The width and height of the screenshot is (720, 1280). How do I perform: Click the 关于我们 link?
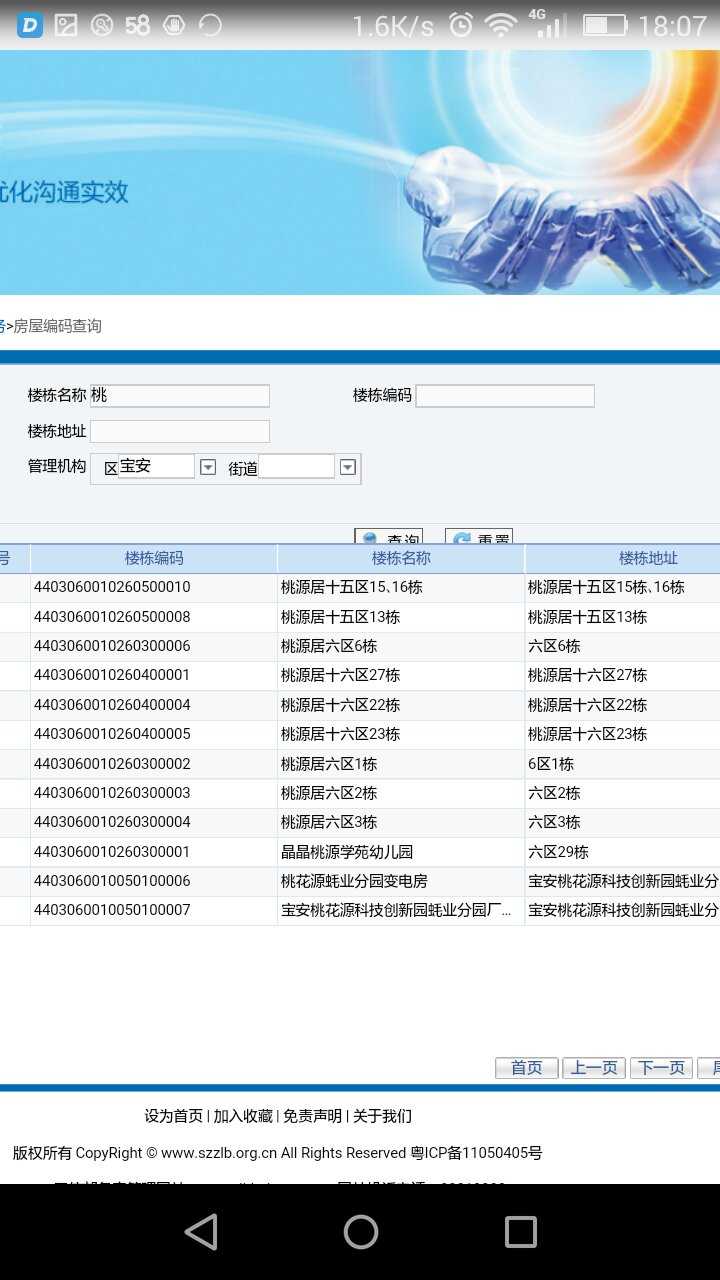pos(381,1116)
